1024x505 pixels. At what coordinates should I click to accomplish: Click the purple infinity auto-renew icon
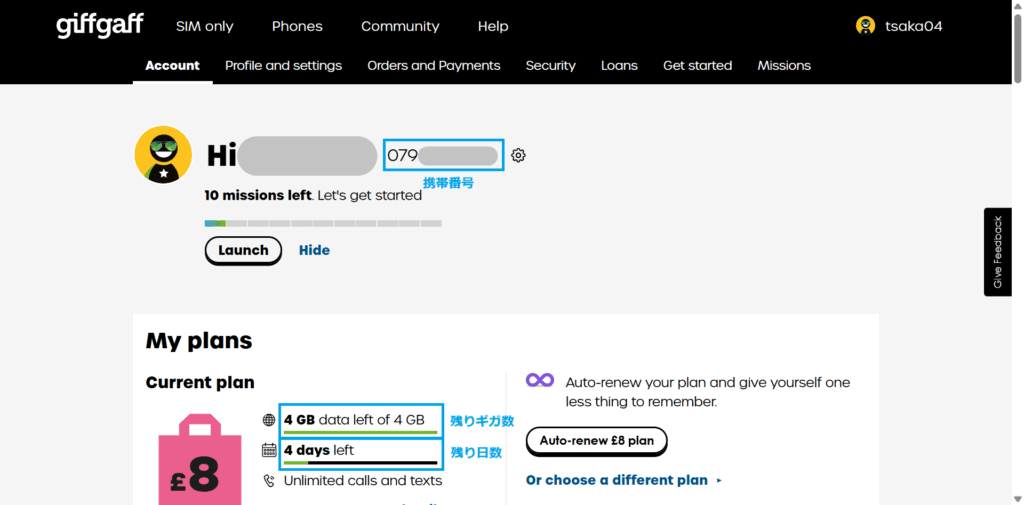coord(540,380)
